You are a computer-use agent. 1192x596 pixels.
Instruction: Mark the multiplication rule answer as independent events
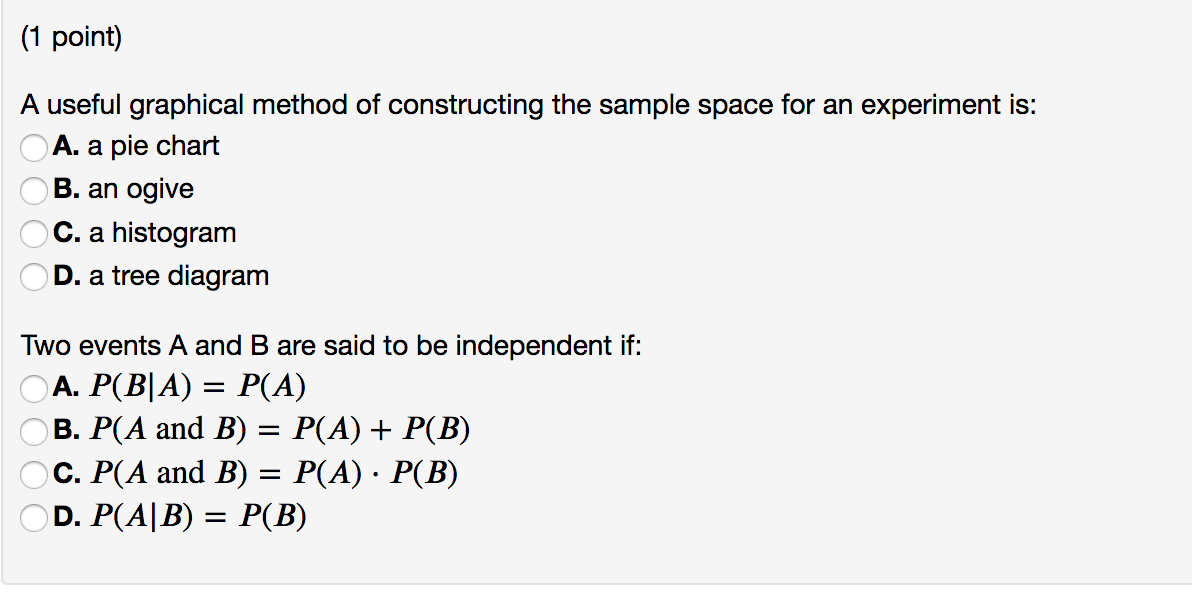(x=33, y=475)
